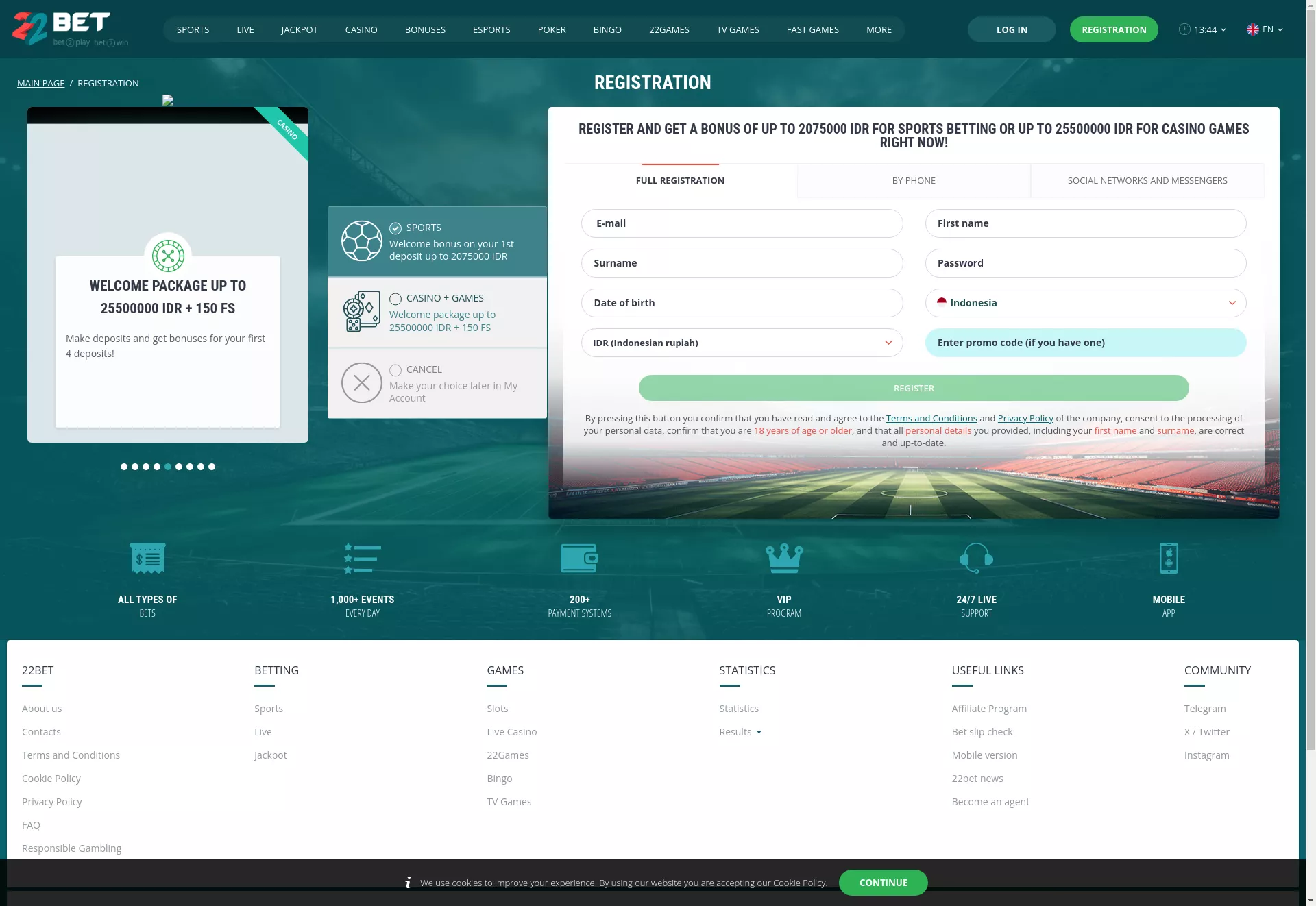Open the JACKPOT nav item

(x=300, y=29)
